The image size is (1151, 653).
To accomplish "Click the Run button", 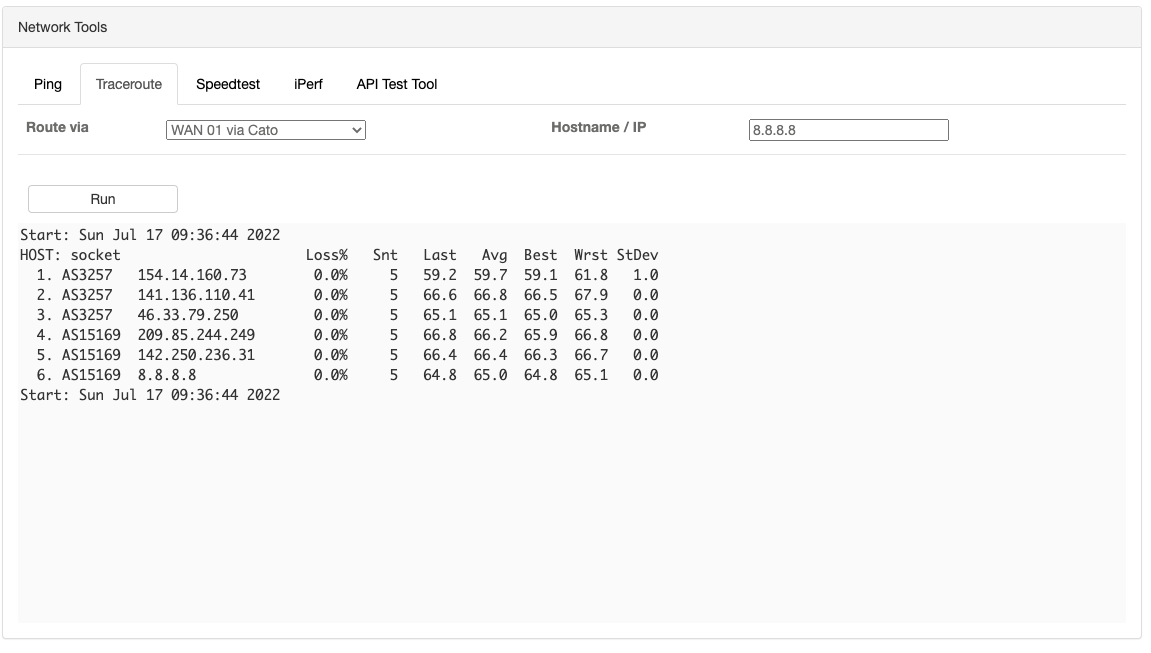I will pyautogui.click(x=103, y=199).
